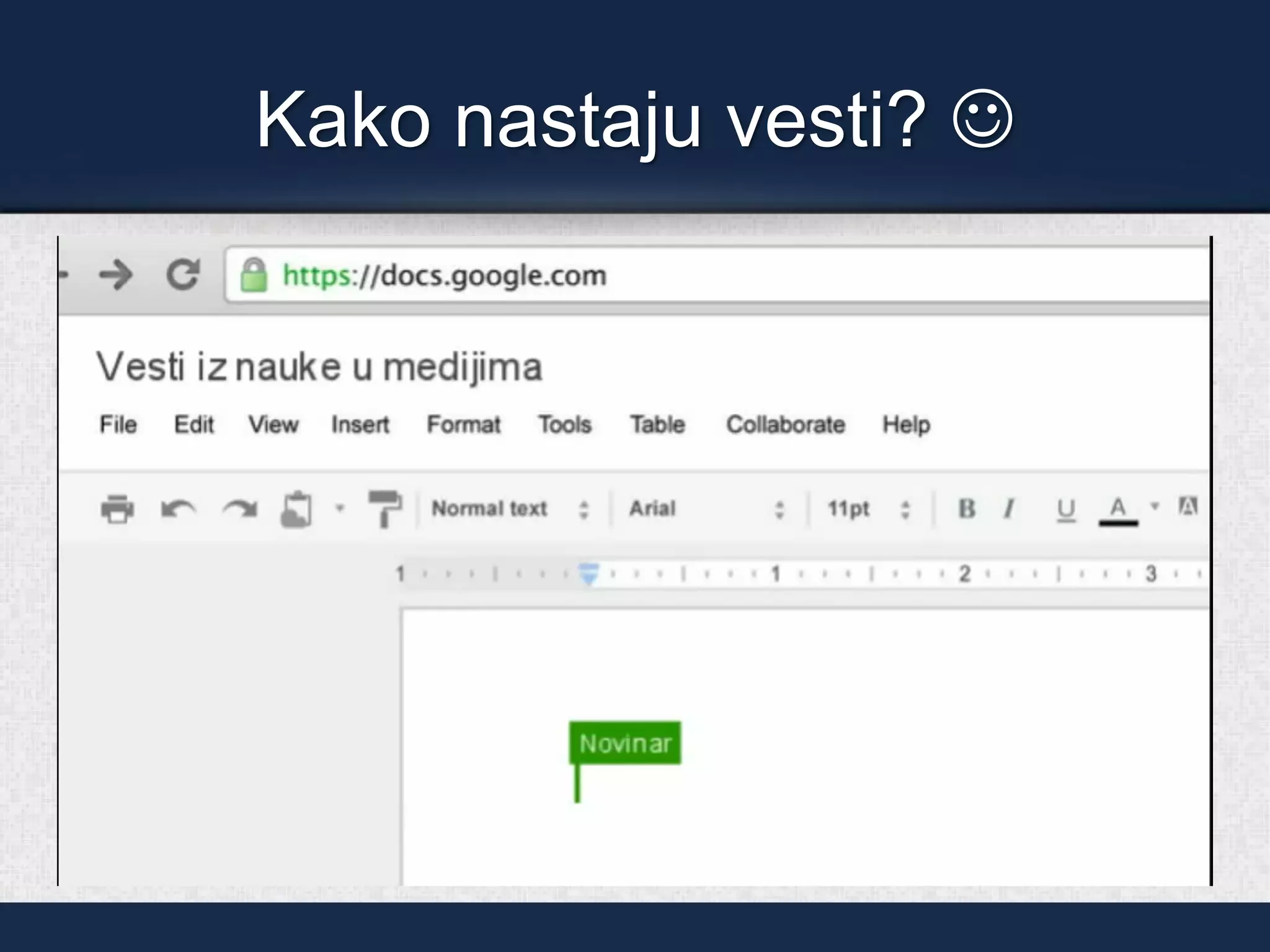Expand the text color dropdown arrow

tap(1155, 506)
